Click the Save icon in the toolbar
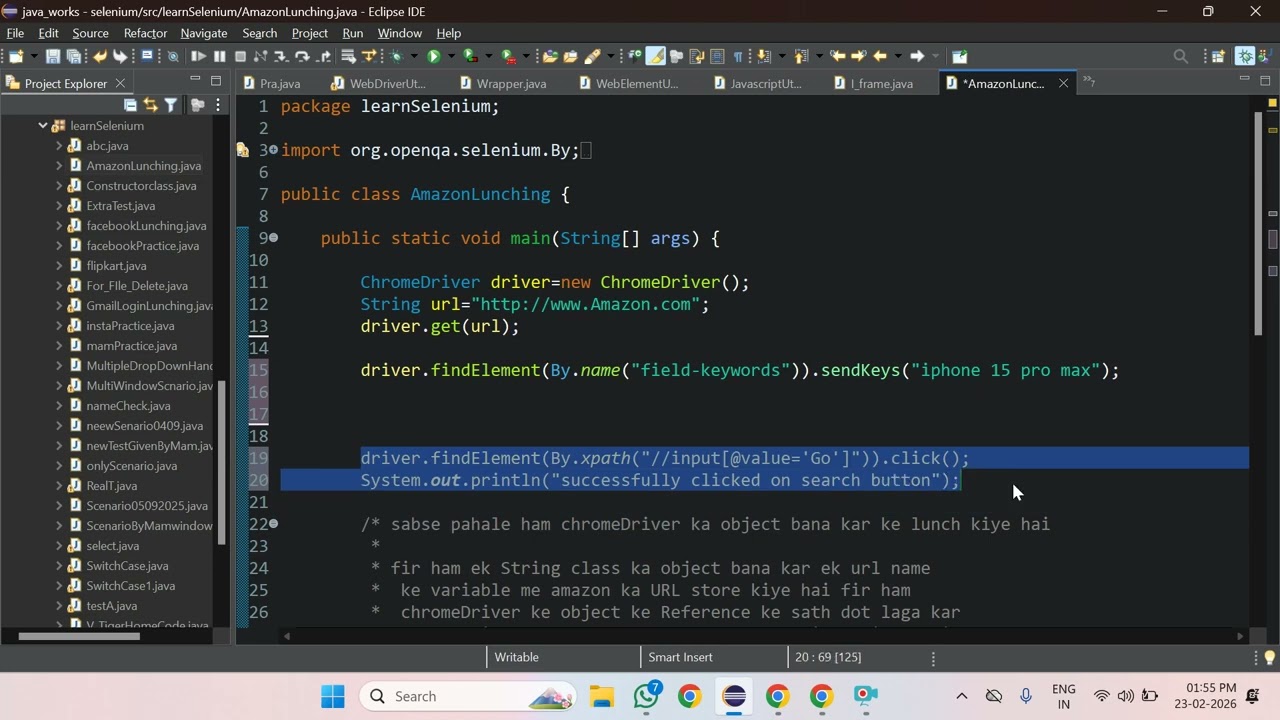Screen dimensions: 1280x720 pos(53,56)
